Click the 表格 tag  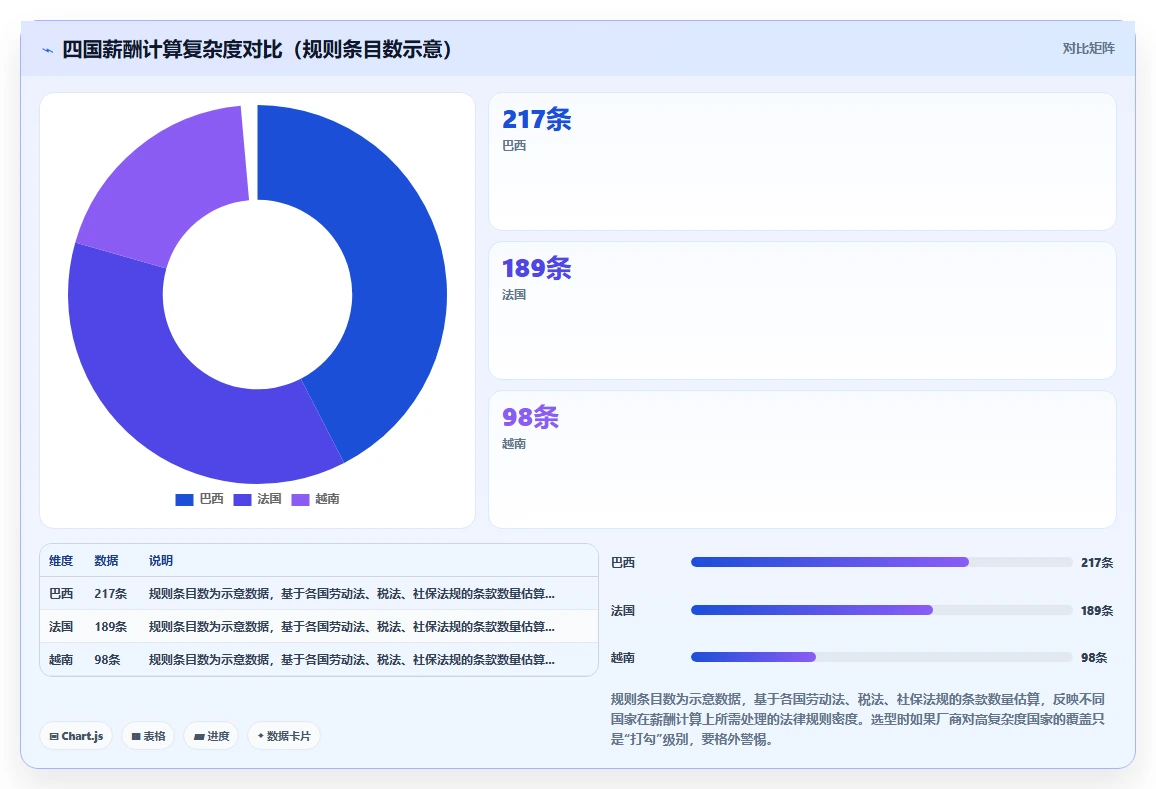click(148, 736)
